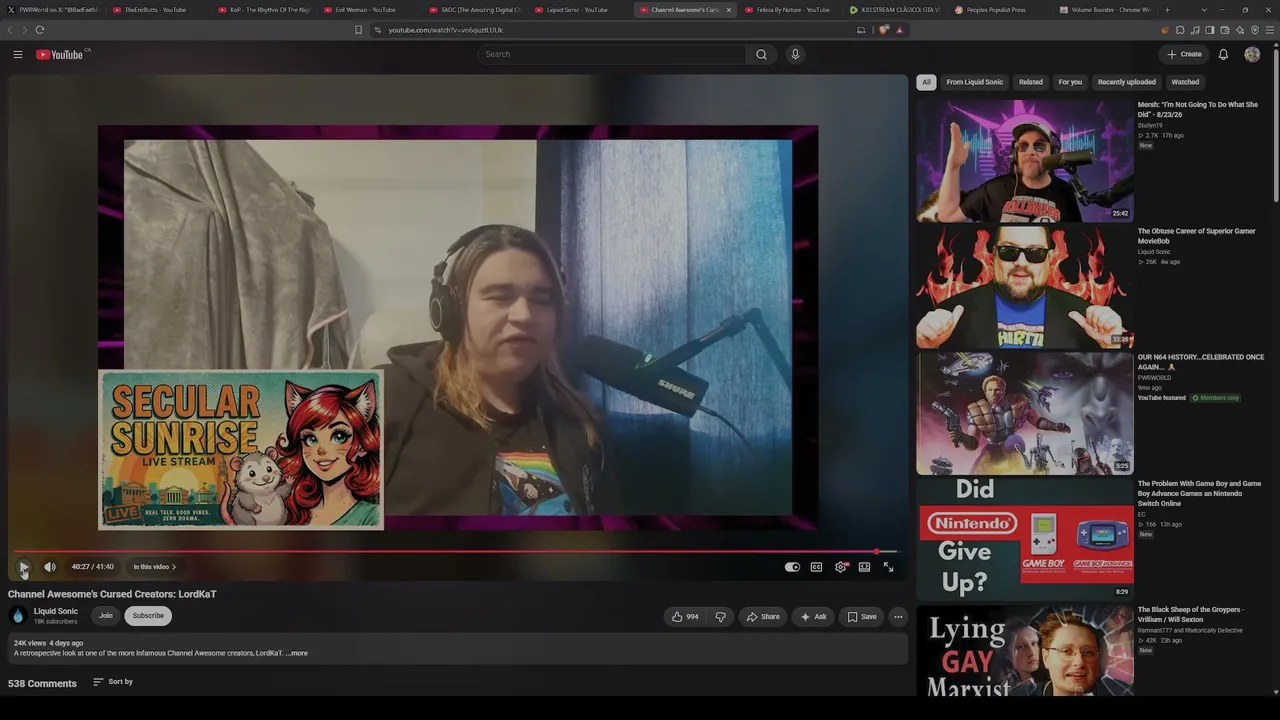Open the account avatar menu
This screenshot has height=720, width=1280.
point(1252,54)
